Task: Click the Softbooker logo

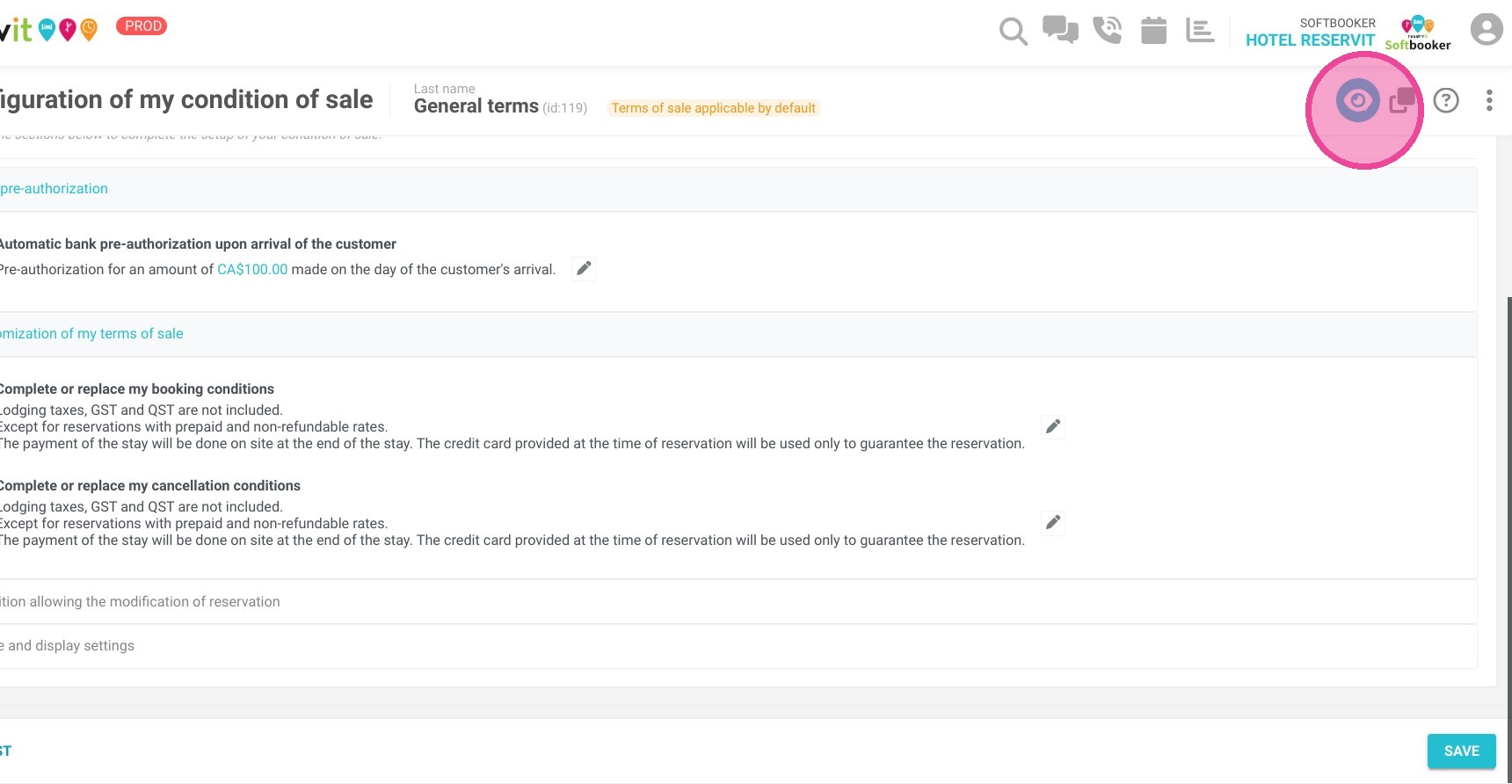Action: coord(1418,33)
